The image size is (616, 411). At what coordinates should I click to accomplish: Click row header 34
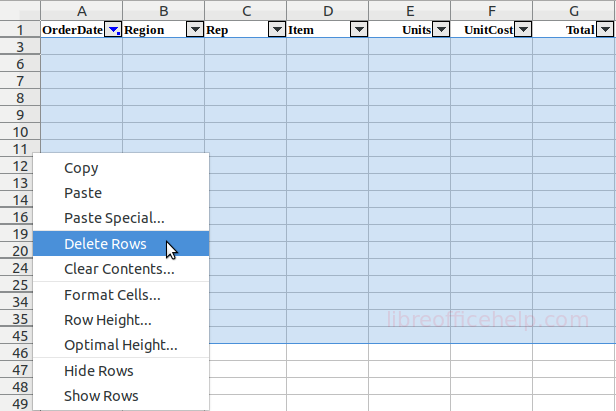point(16,302)
